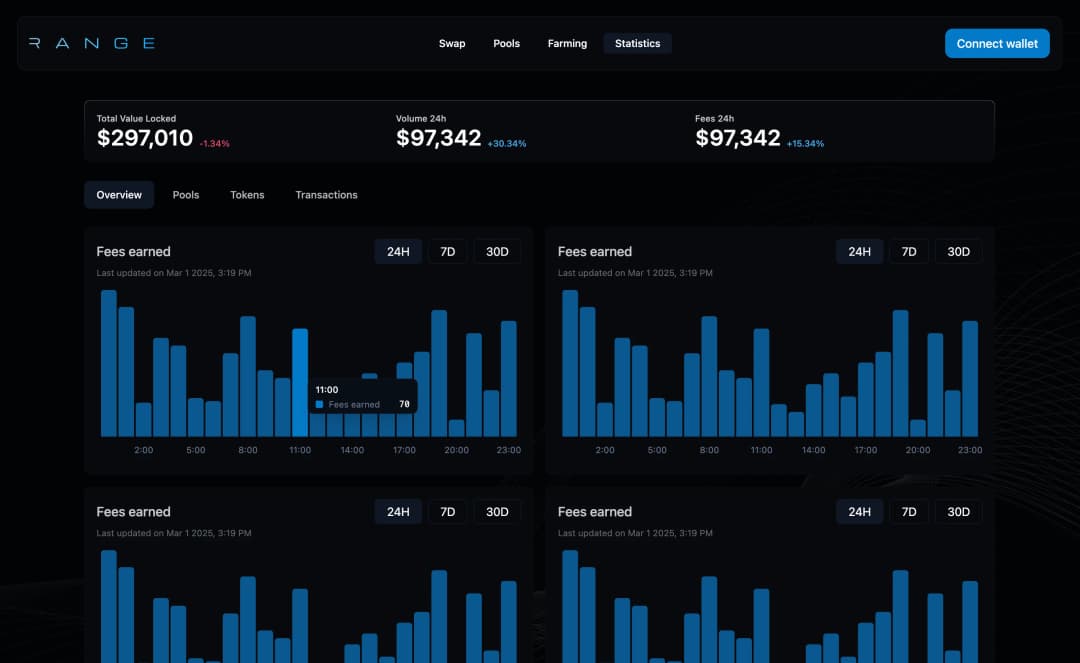Go to Pools in top navigation

pyautogui.click(x=506, y=43)
